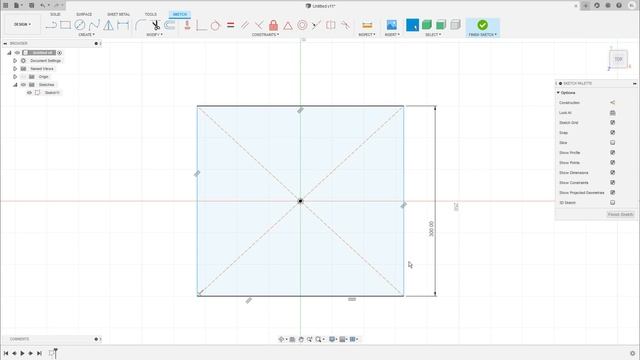The image size is (640, 360).
Task: Apply the Parallel constraint
Action: pos(244,25)
